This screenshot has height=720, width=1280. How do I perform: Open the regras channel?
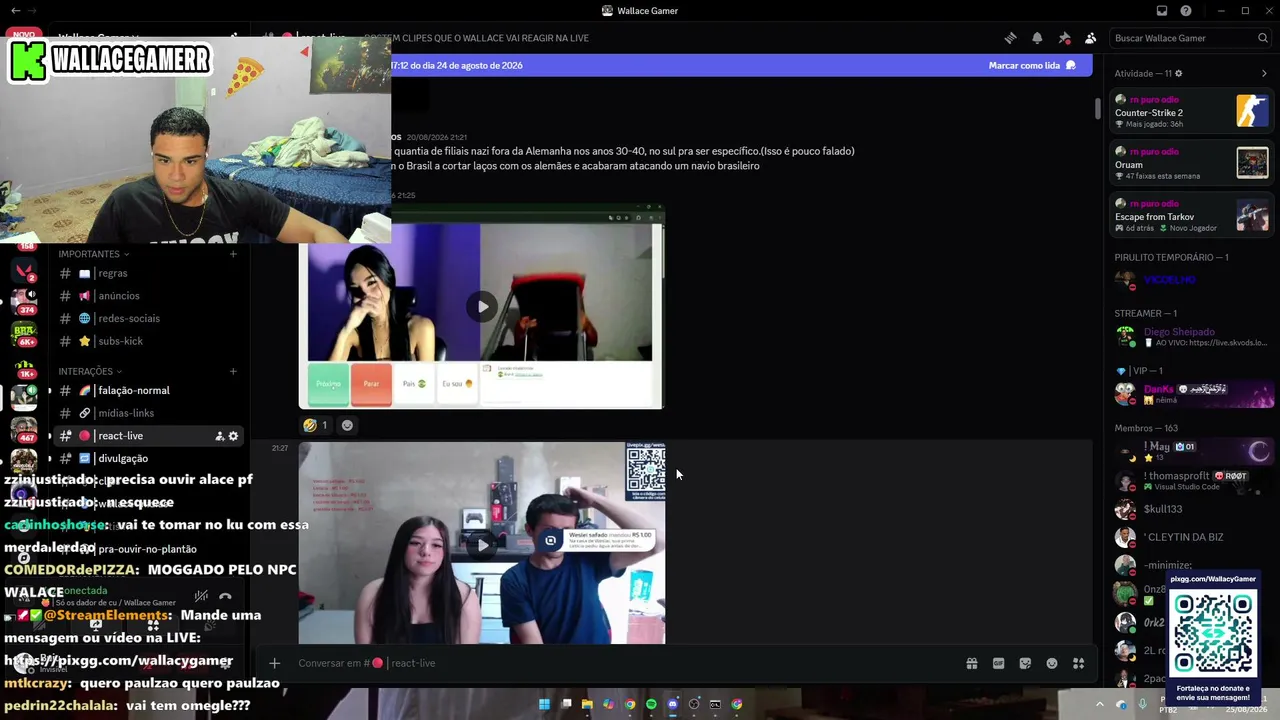(148, 273)
